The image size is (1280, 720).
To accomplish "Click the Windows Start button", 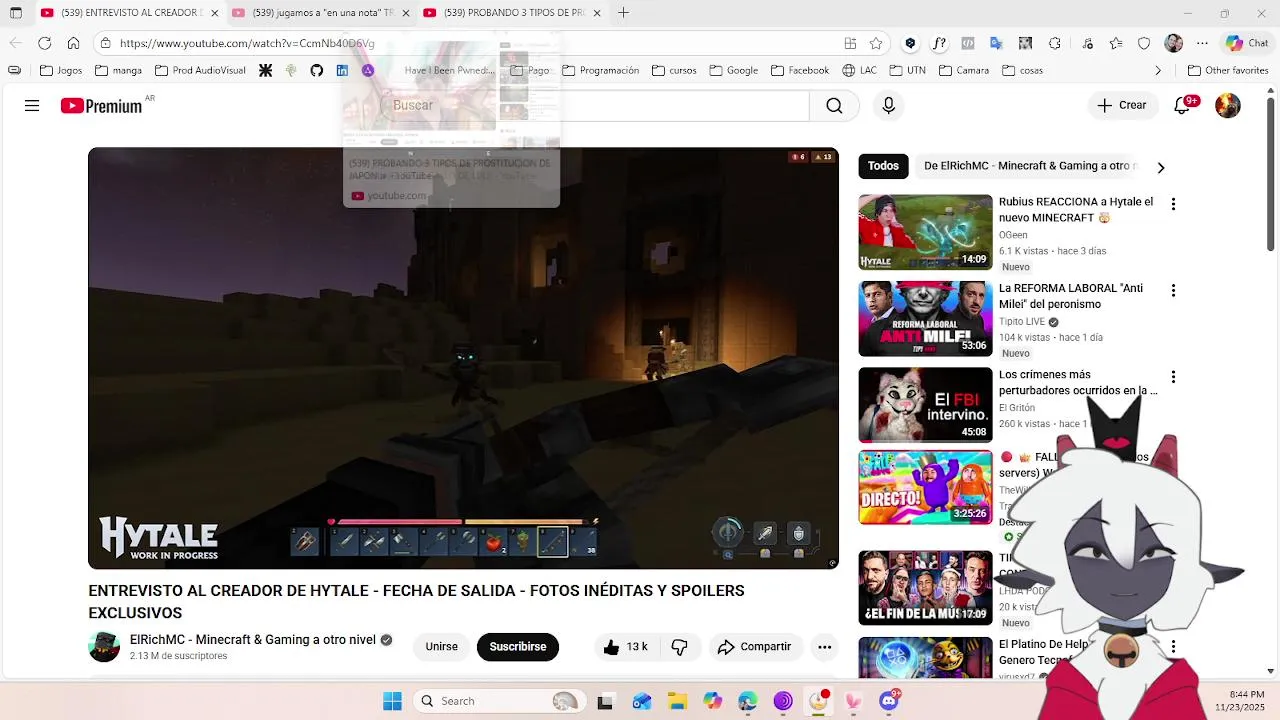I will (x=392, y=701).
